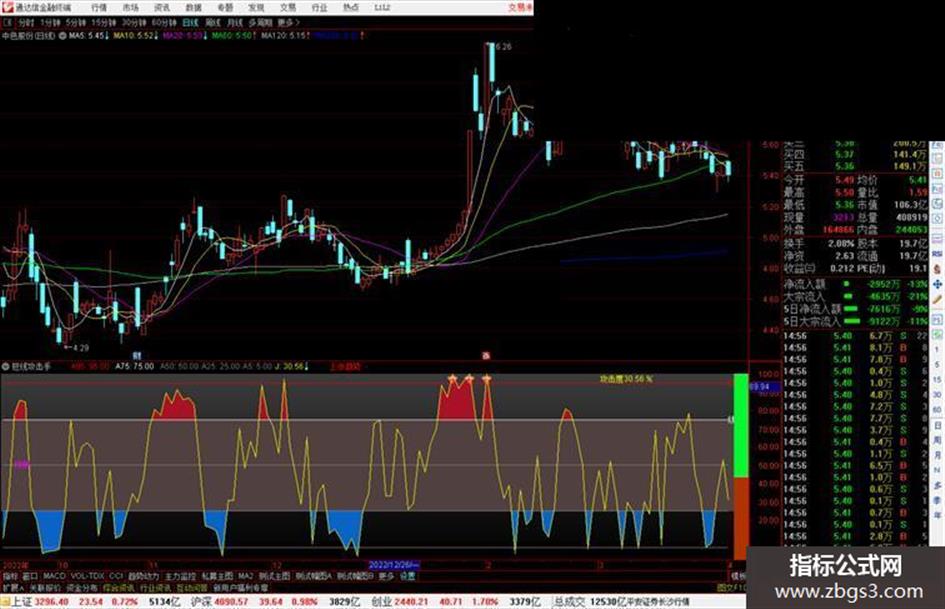Expand the 更多 periods chevron
Screen dimensions: 945x609
click(289, 23)
